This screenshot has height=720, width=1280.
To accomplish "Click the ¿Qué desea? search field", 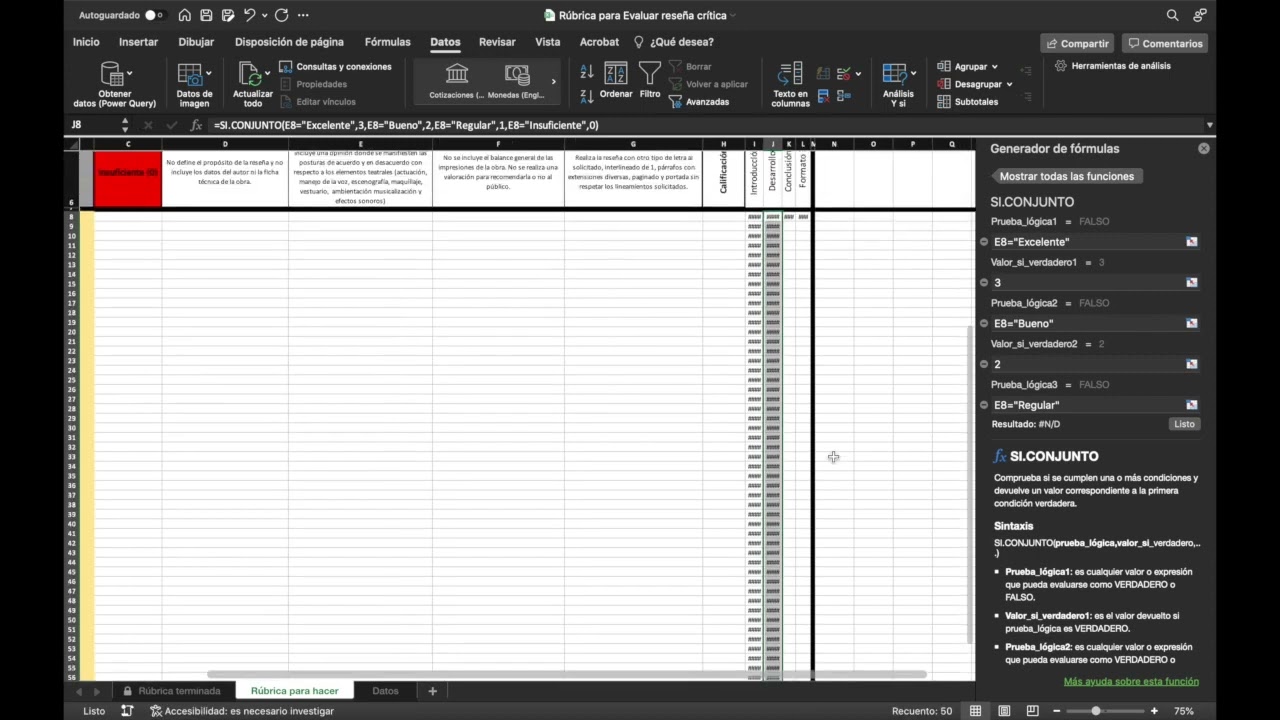I will (674, 42).
